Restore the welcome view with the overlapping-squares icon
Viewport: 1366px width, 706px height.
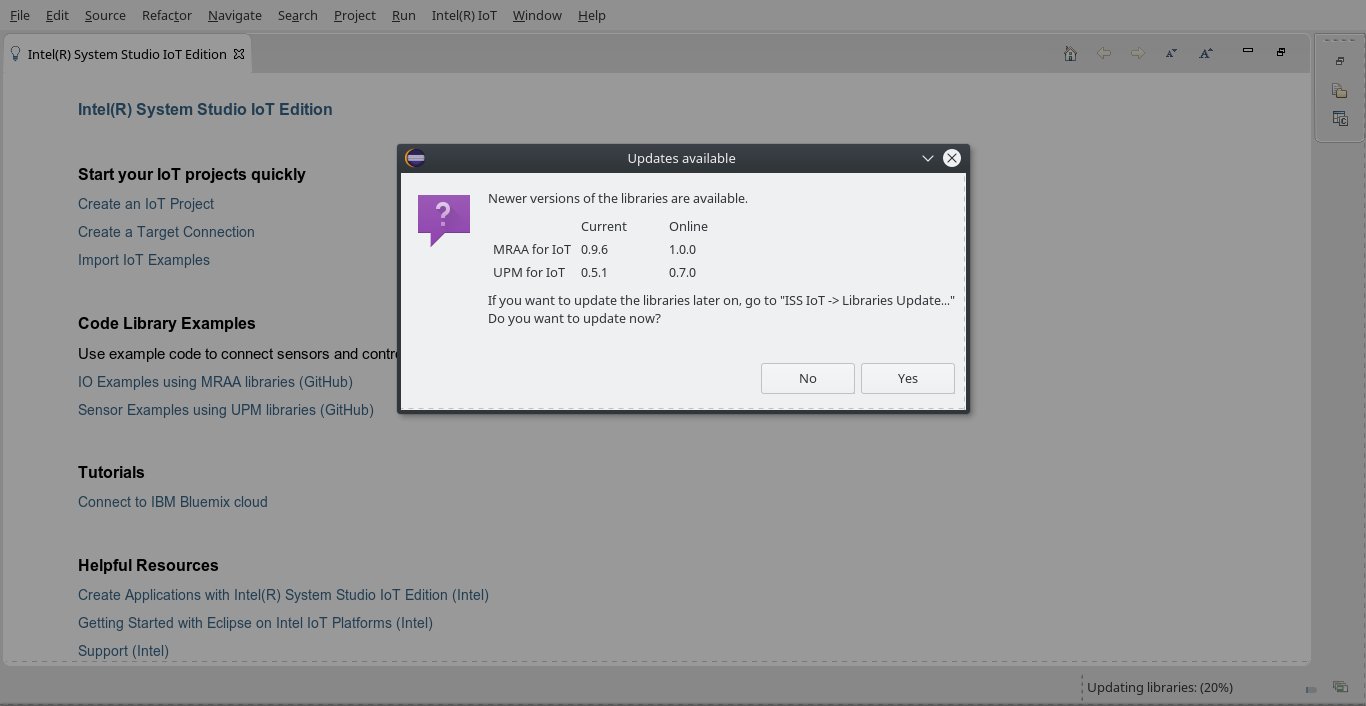[1281, 52]
